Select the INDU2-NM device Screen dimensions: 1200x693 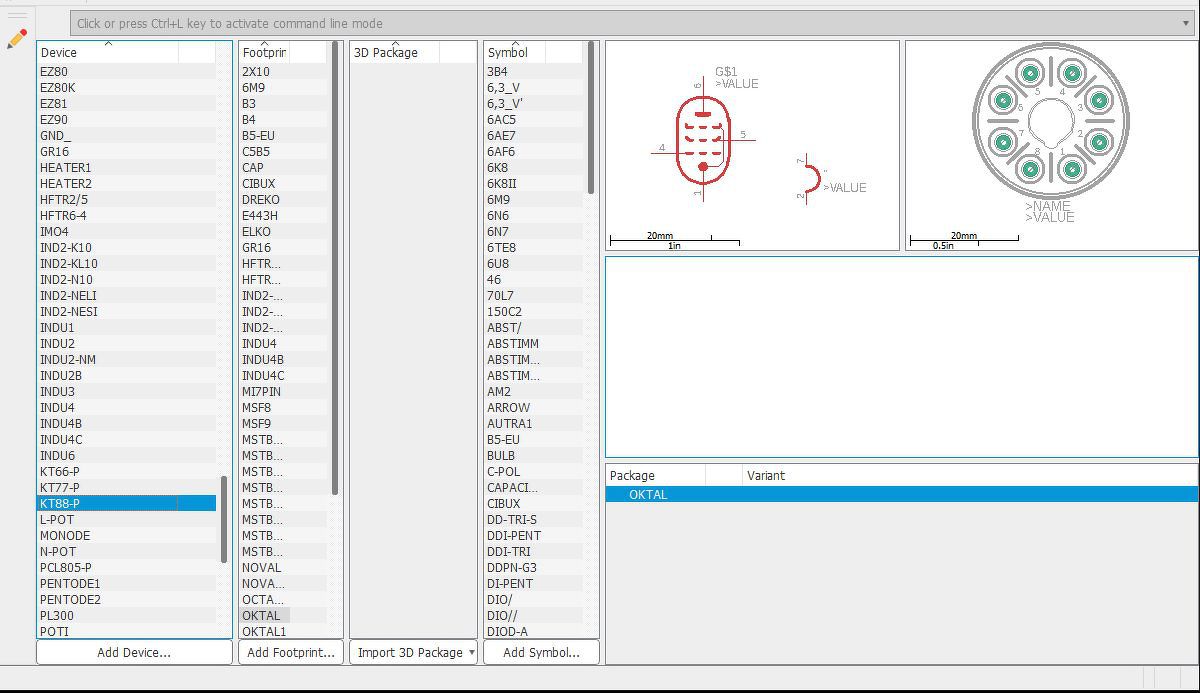point(127,359)
